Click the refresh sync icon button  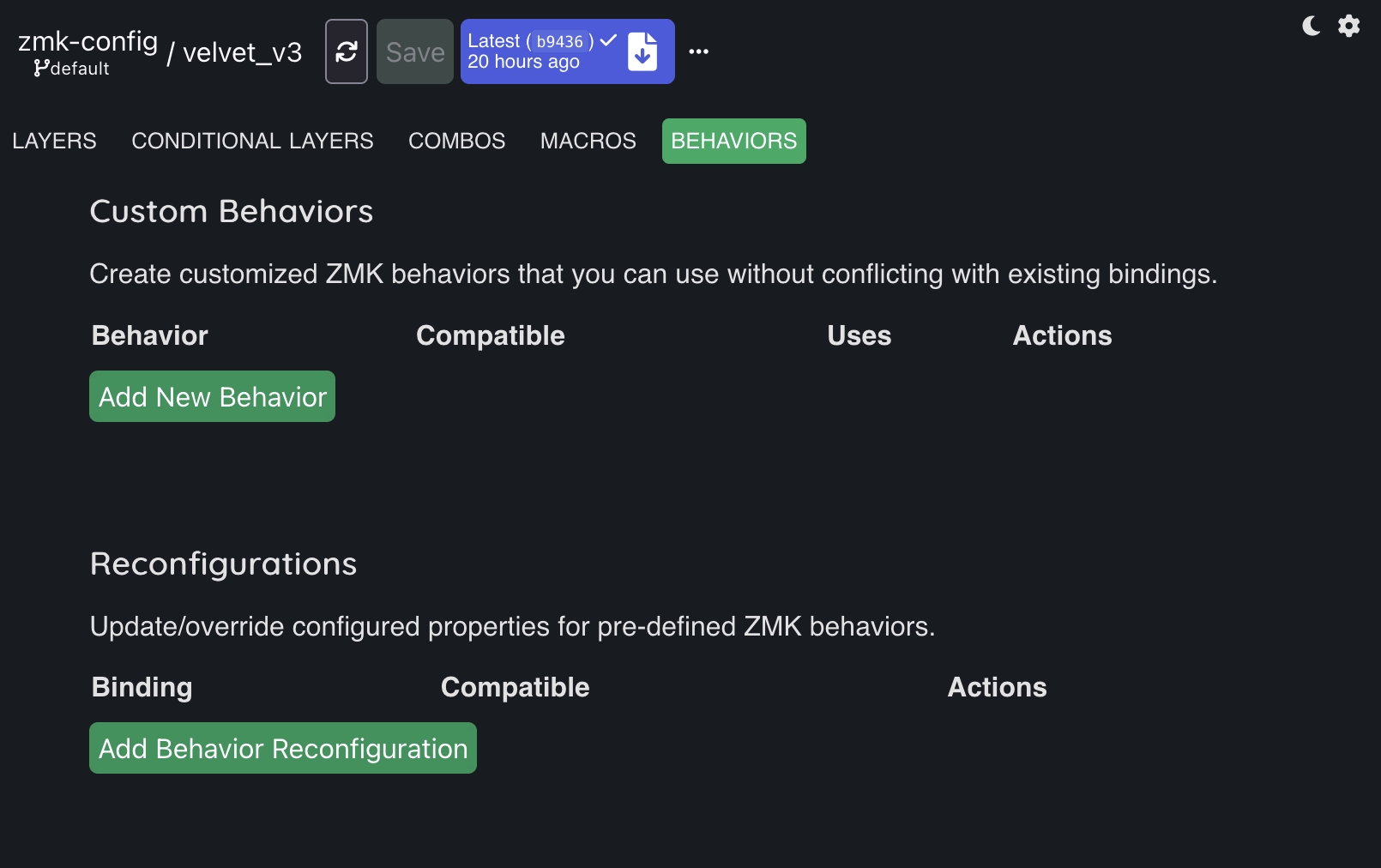click(x=347, y=51)
